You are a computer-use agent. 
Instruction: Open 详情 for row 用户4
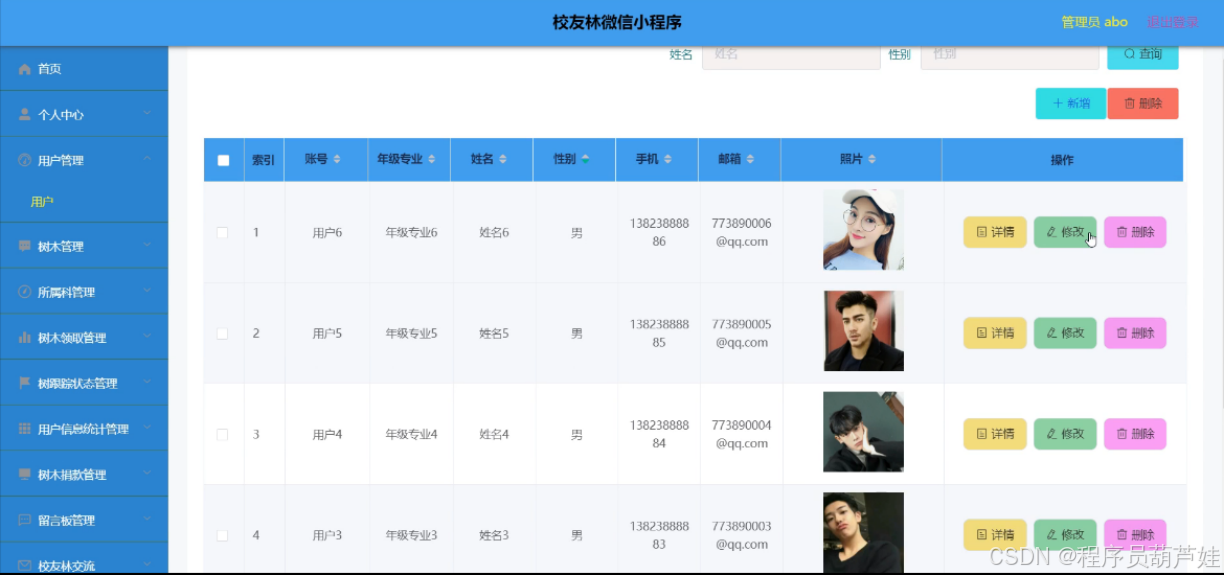(x=995, y=434)
